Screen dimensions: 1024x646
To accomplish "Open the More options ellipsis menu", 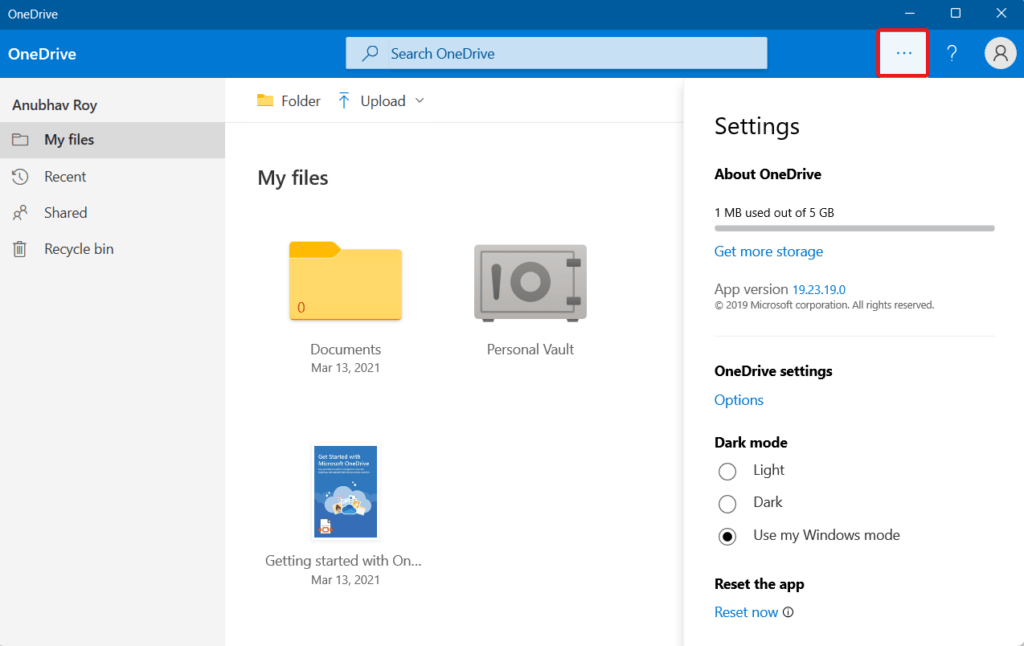I will click(902, 53).
